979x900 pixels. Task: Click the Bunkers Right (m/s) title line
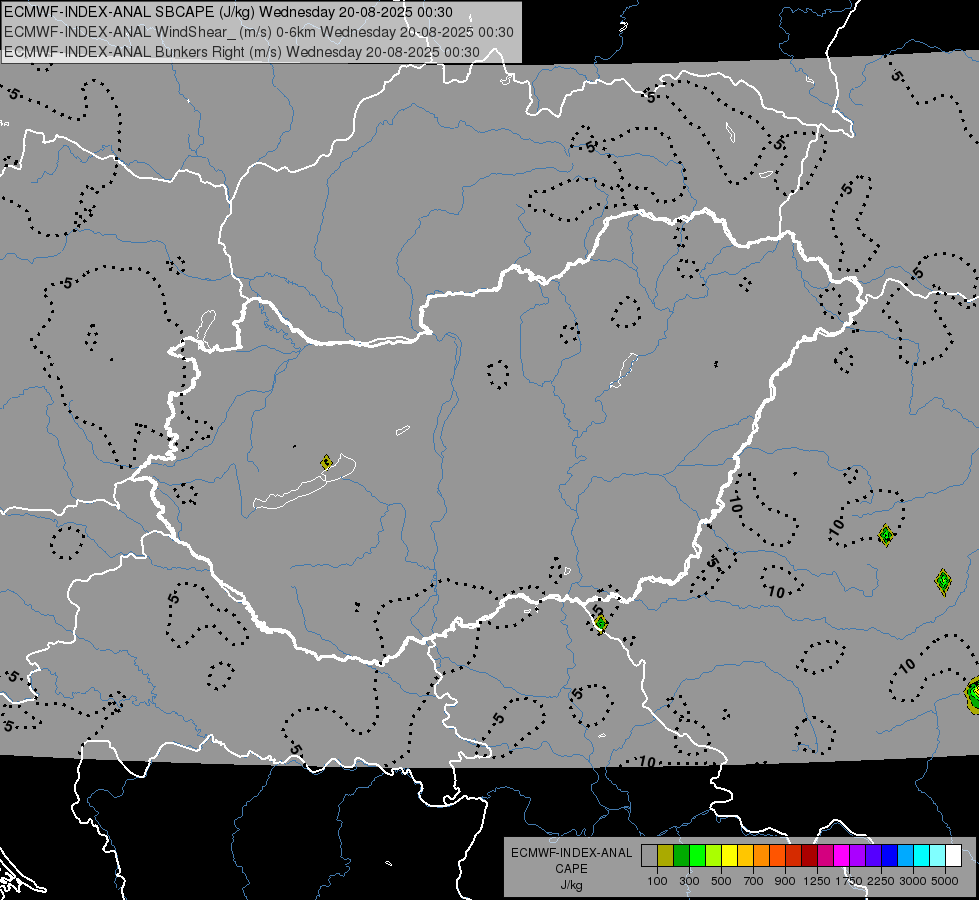click(x=242, y=52)
